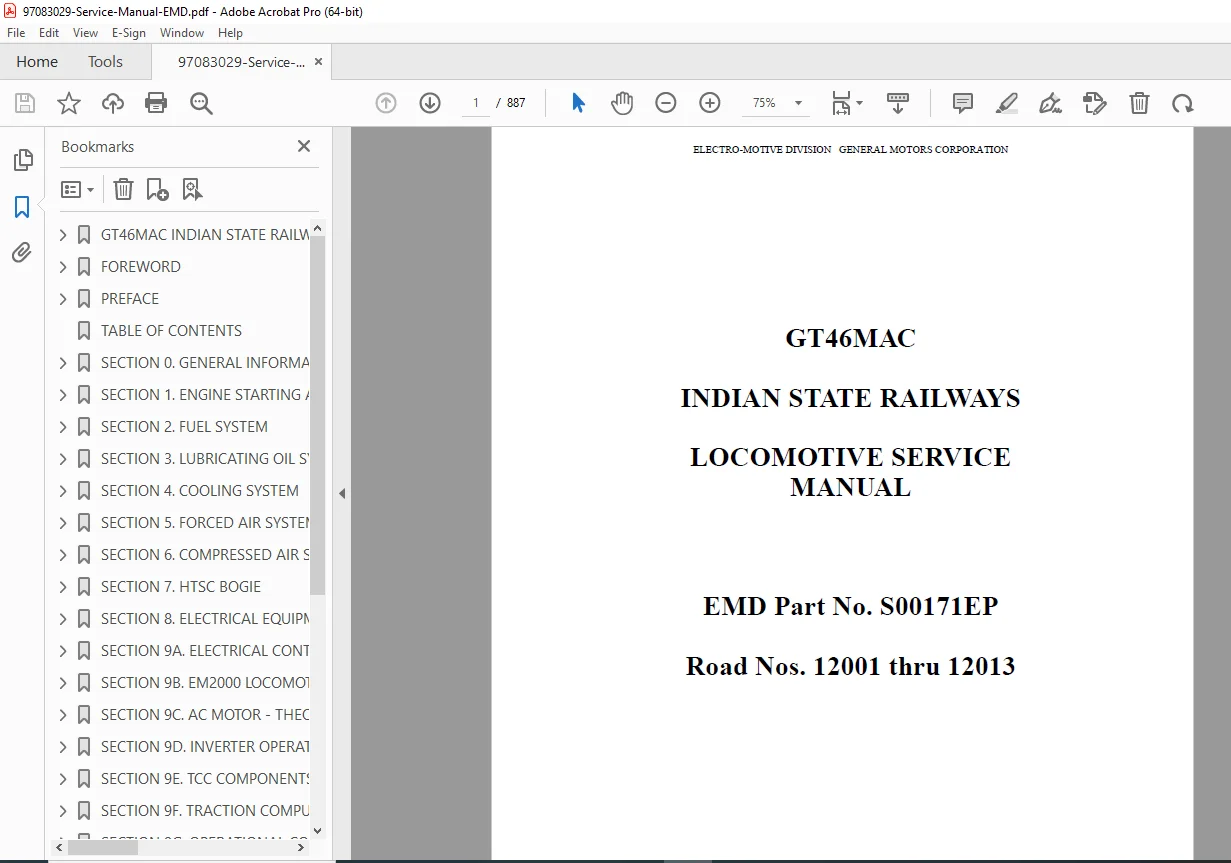The image size is (1231, 863).
Task: Go to previous page arrow
Action: (x=386, y=103)
